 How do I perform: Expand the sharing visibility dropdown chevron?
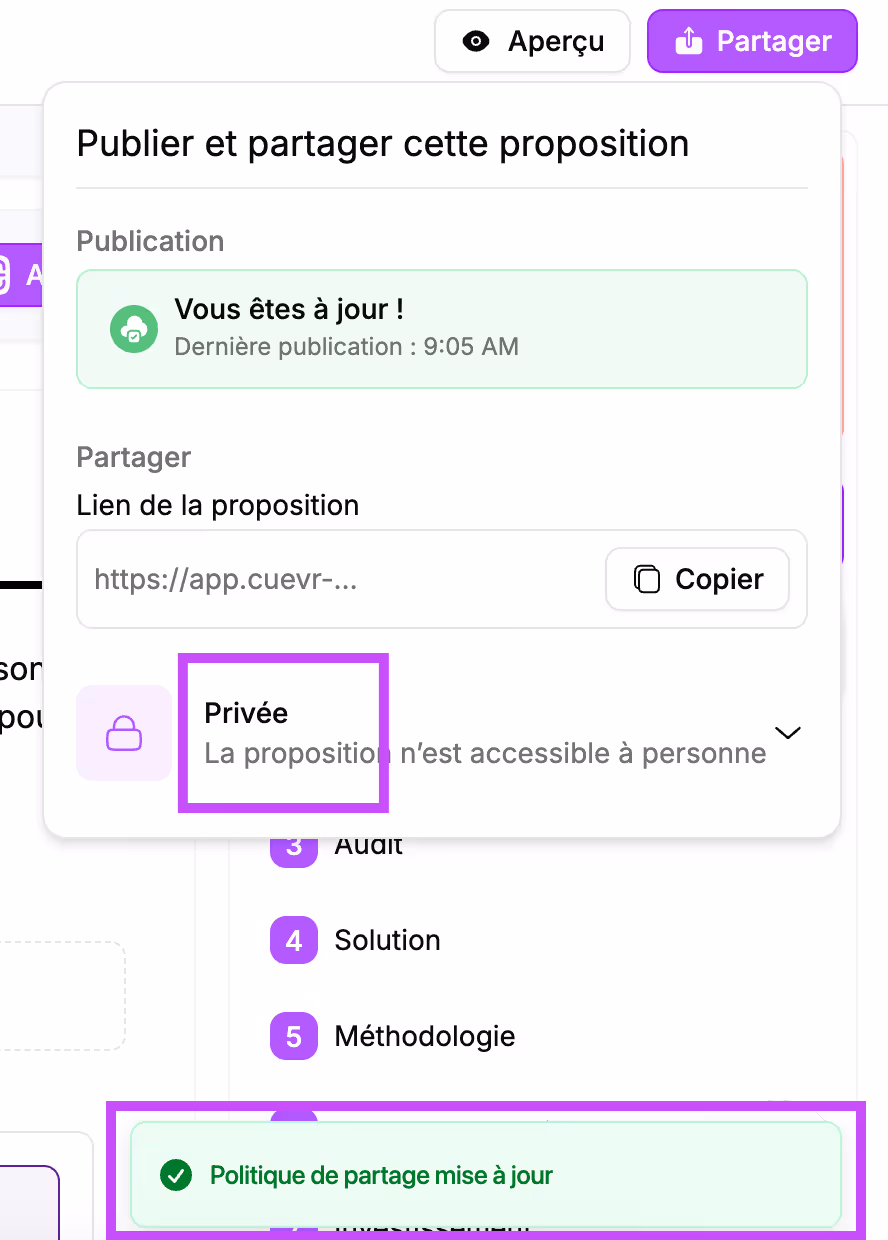[x=787, y=732]
